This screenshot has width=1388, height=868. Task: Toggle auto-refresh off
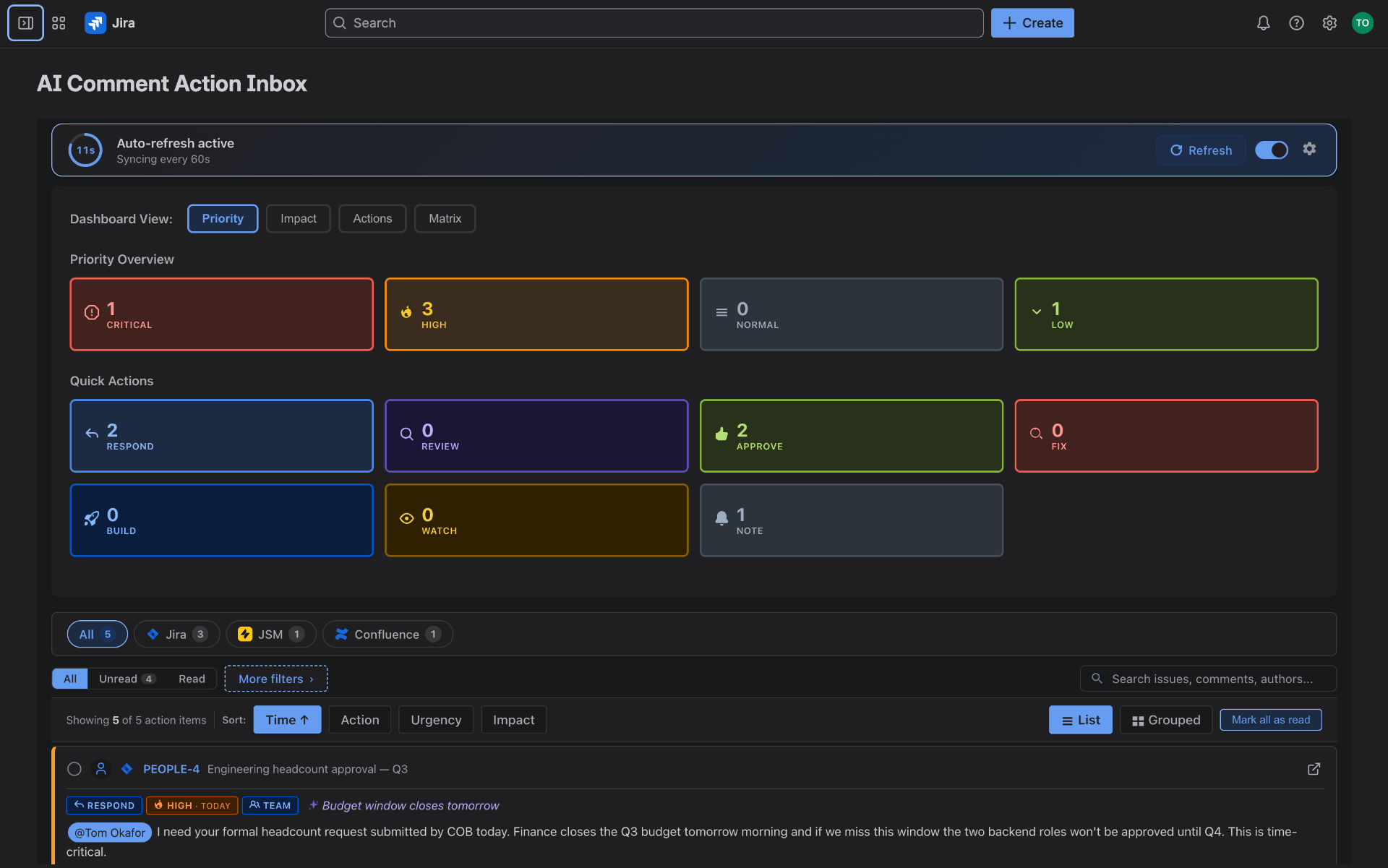1271,150
